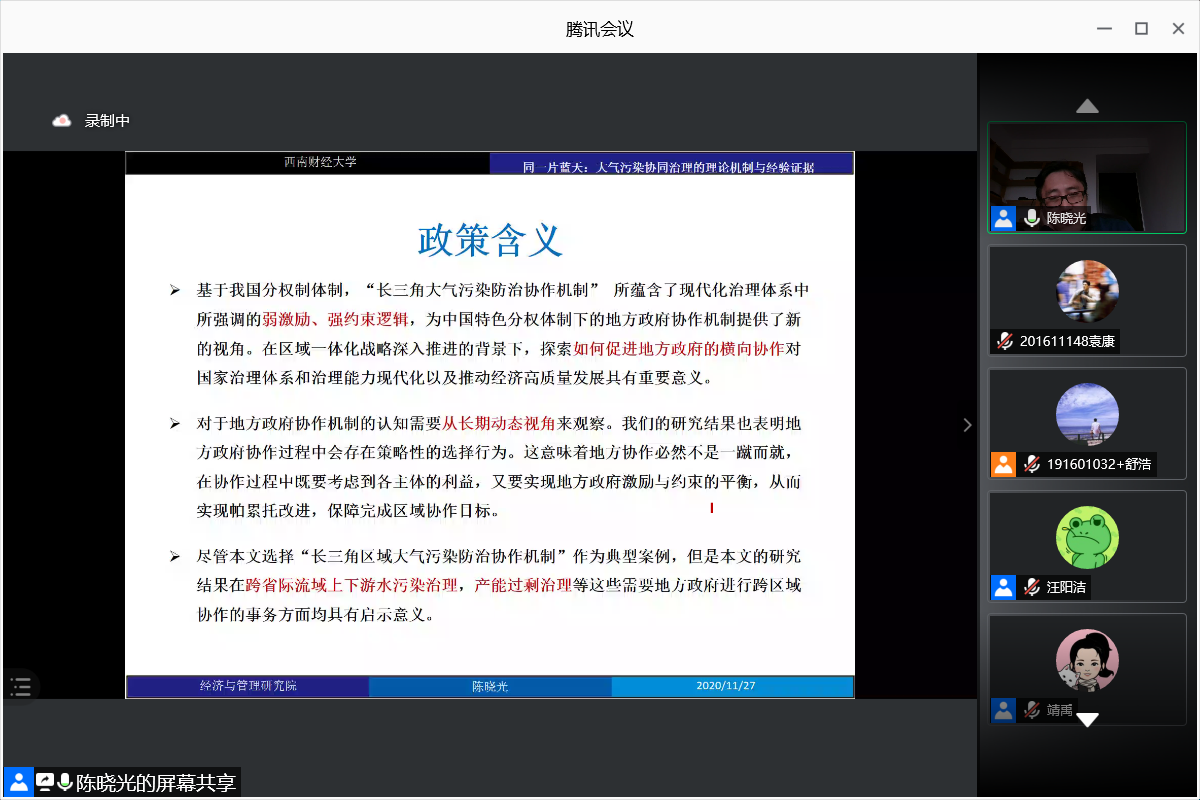Toggle the muted microphone for 201611148袁康

point(1004,341)
